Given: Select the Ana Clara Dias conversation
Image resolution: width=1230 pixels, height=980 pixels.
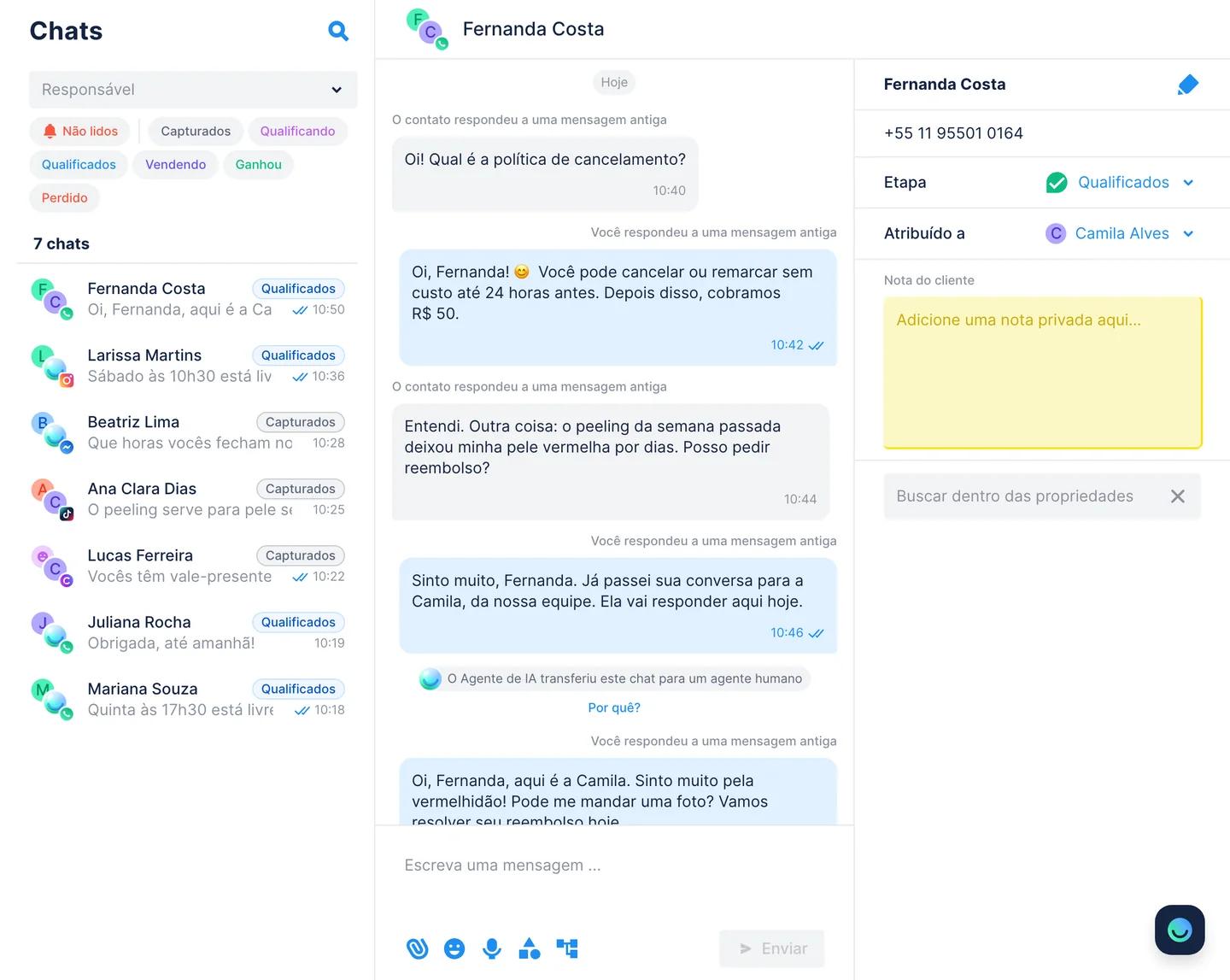Looking at the screenshot, I should pos(188,499).
